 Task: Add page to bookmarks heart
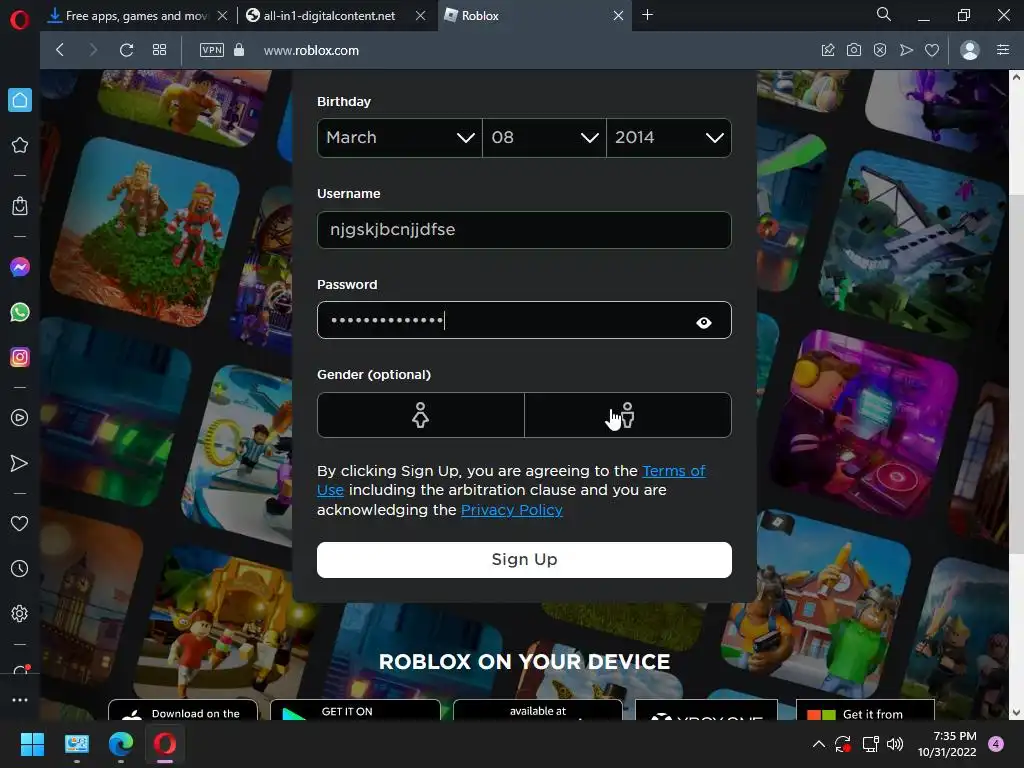932,50
